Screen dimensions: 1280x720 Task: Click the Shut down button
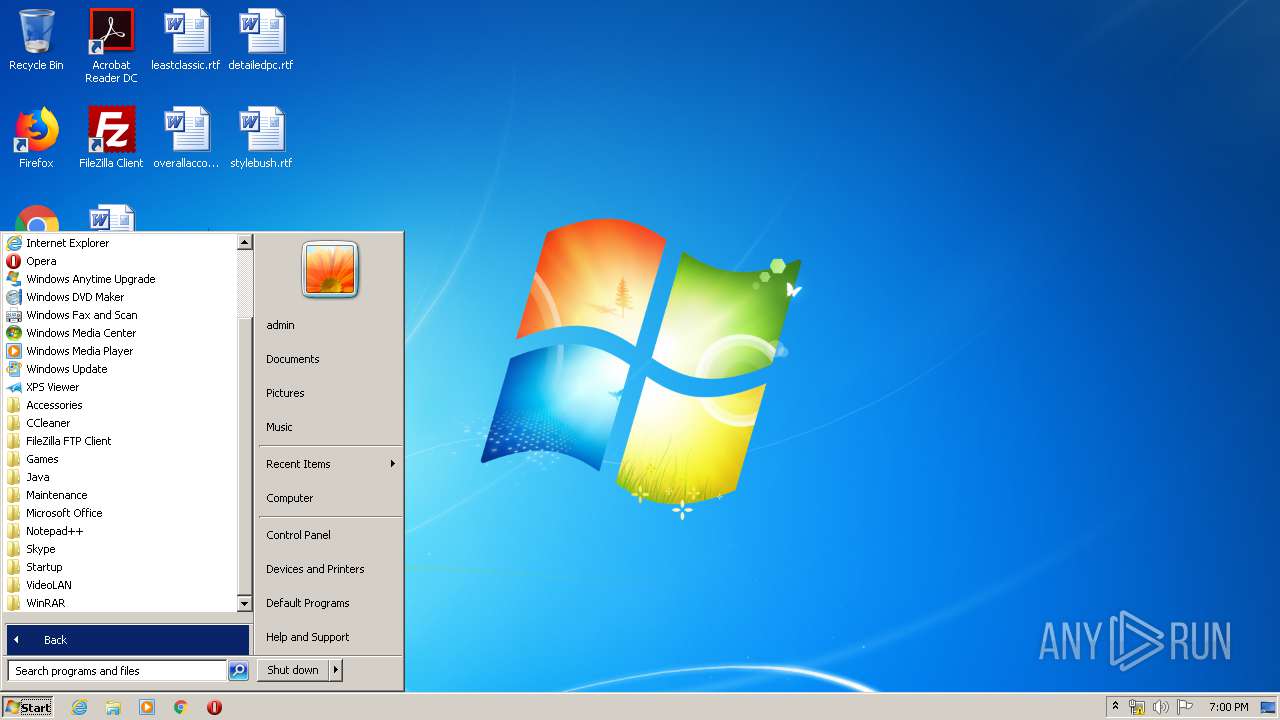(x=293, y=670)
